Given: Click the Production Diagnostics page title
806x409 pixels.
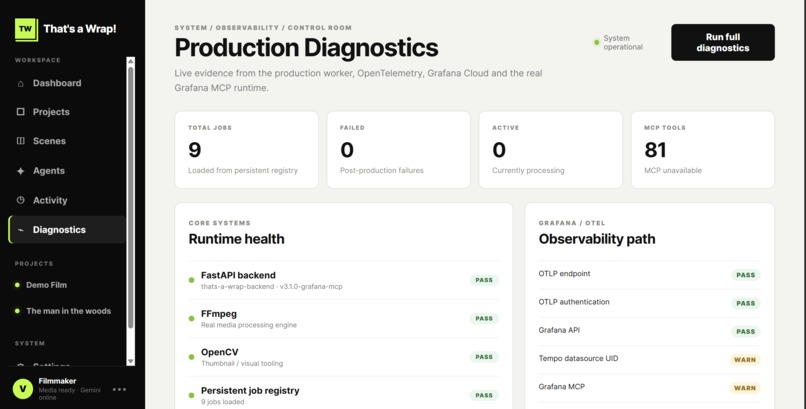Looking at the screenshot, I should [x=306, y=48].
